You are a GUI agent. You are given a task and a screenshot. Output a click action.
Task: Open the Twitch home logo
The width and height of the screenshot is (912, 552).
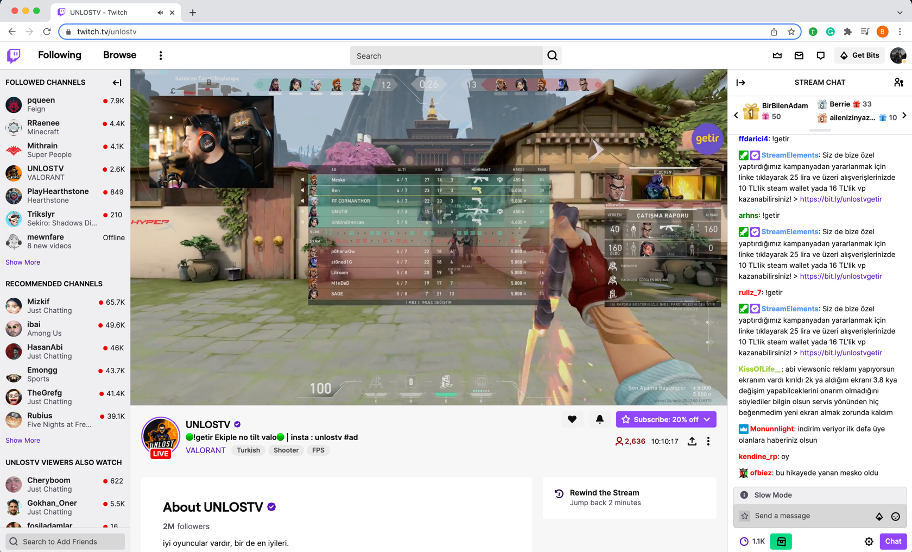tap(13, 55)
